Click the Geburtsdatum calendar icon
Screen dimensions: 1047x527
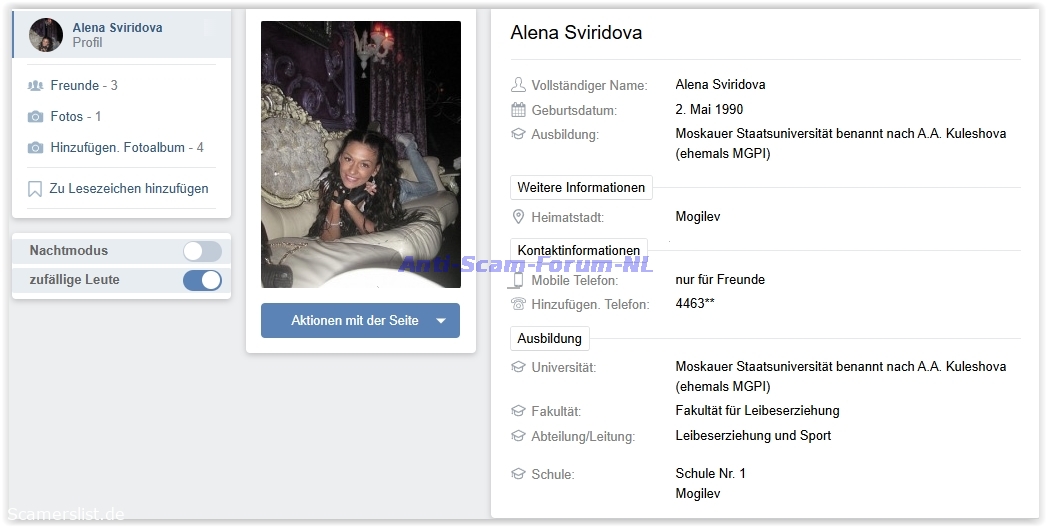(518, 110)
